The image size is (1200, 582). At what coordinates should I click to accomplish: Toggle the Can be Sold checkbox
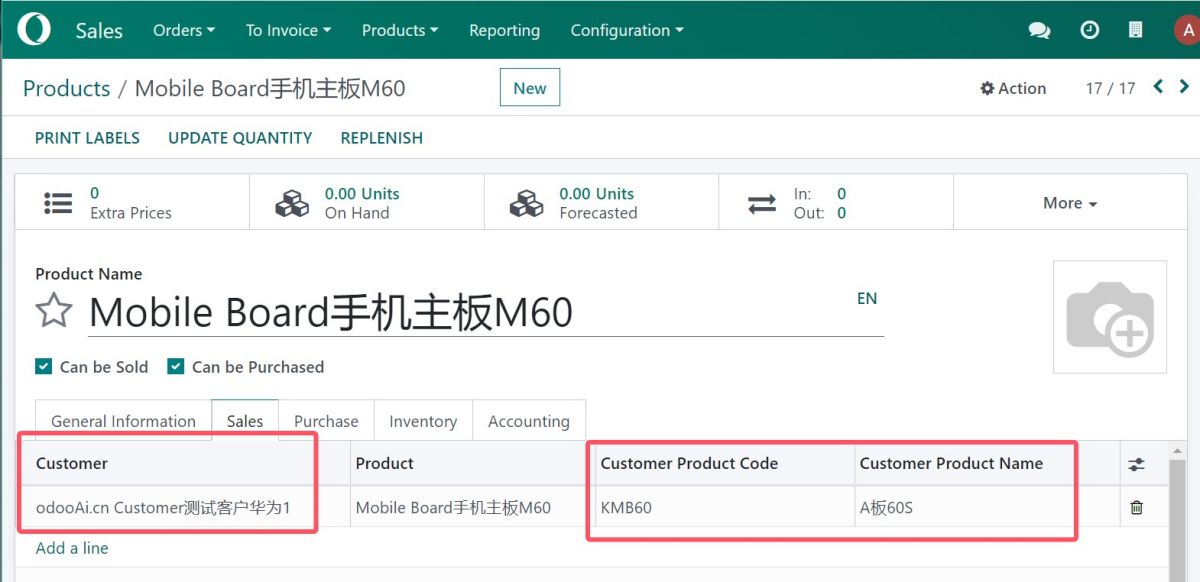(x=43, y=366)
